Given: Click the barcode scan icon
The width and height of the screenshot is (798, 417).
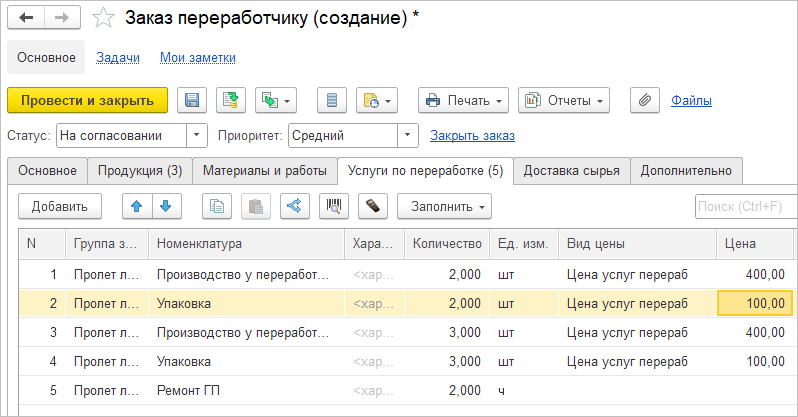Looking at the screenshot, I should pyautogui.click(x=333, y=207).
